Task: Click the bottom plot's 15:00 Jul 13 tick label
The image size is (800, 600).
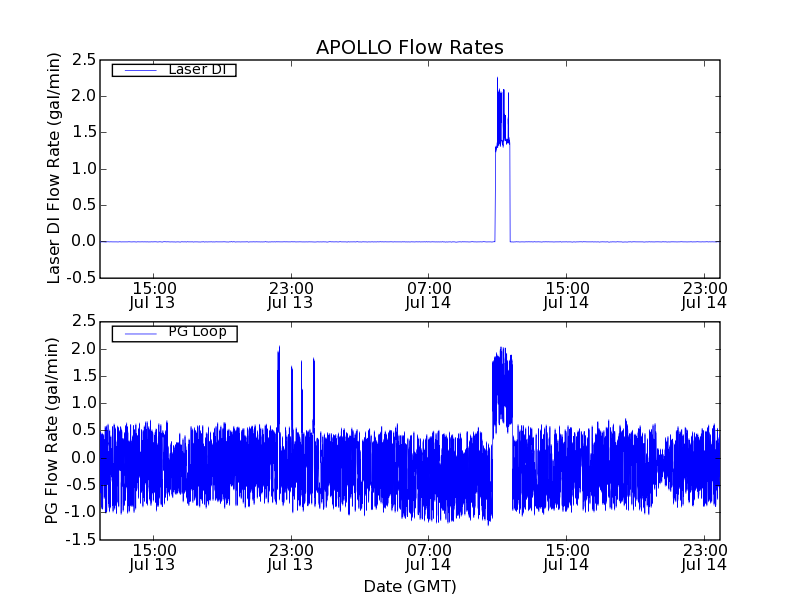Action: [x=153, y=558]
